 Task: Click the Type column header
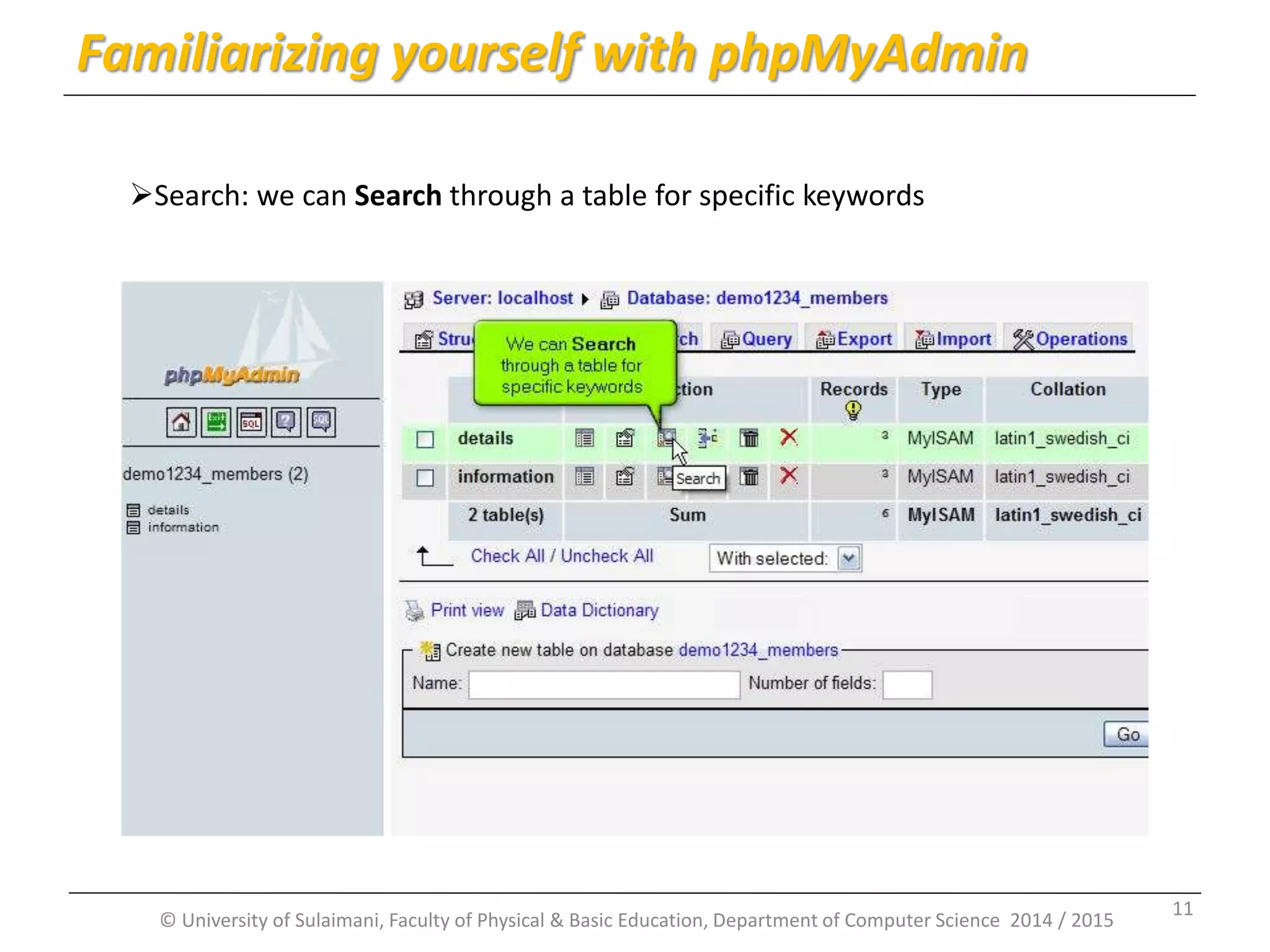point(941,389)
